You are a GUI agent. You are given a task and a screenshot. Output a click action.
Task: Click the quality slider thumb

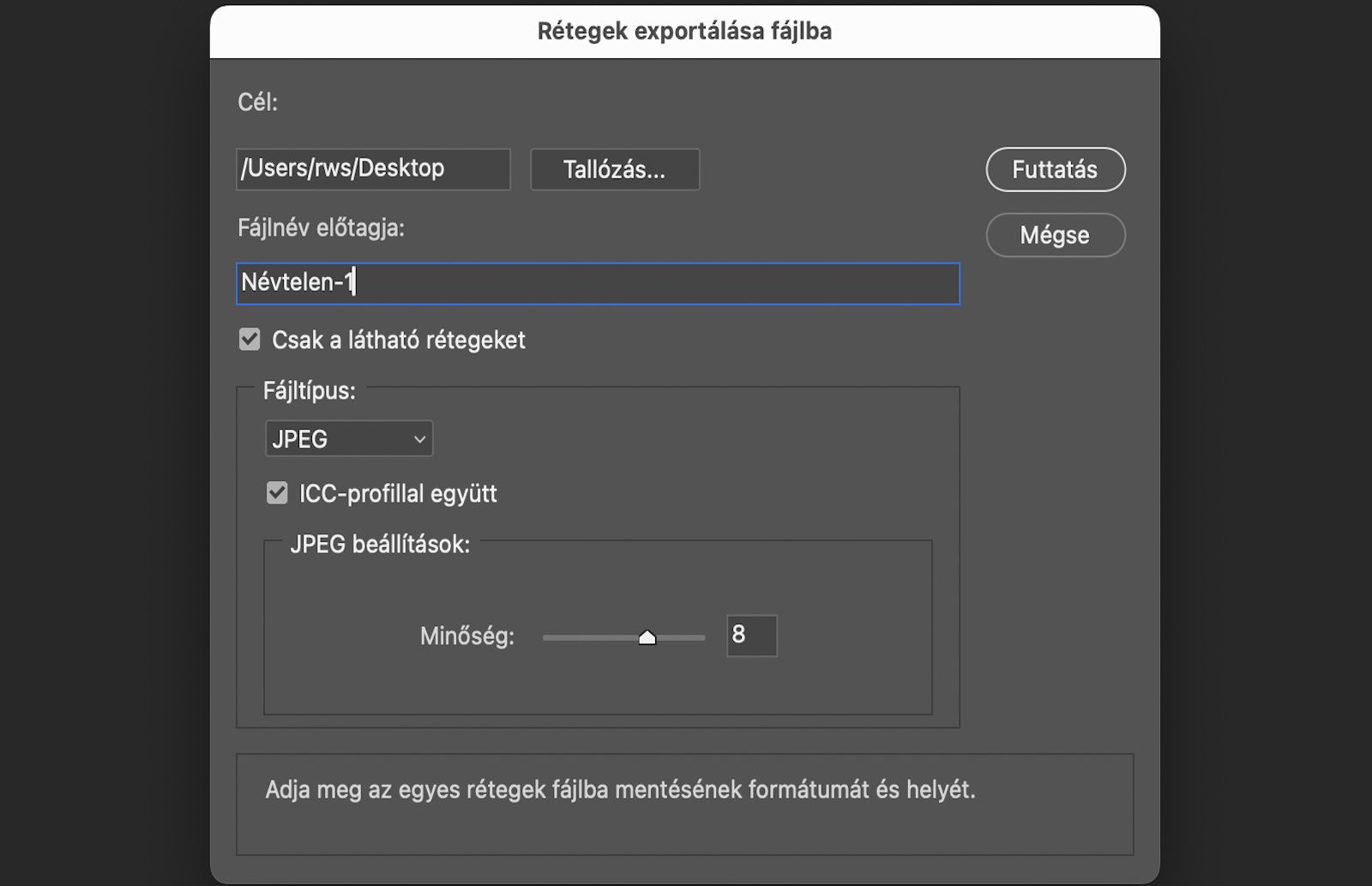click(x=648, y=636)
